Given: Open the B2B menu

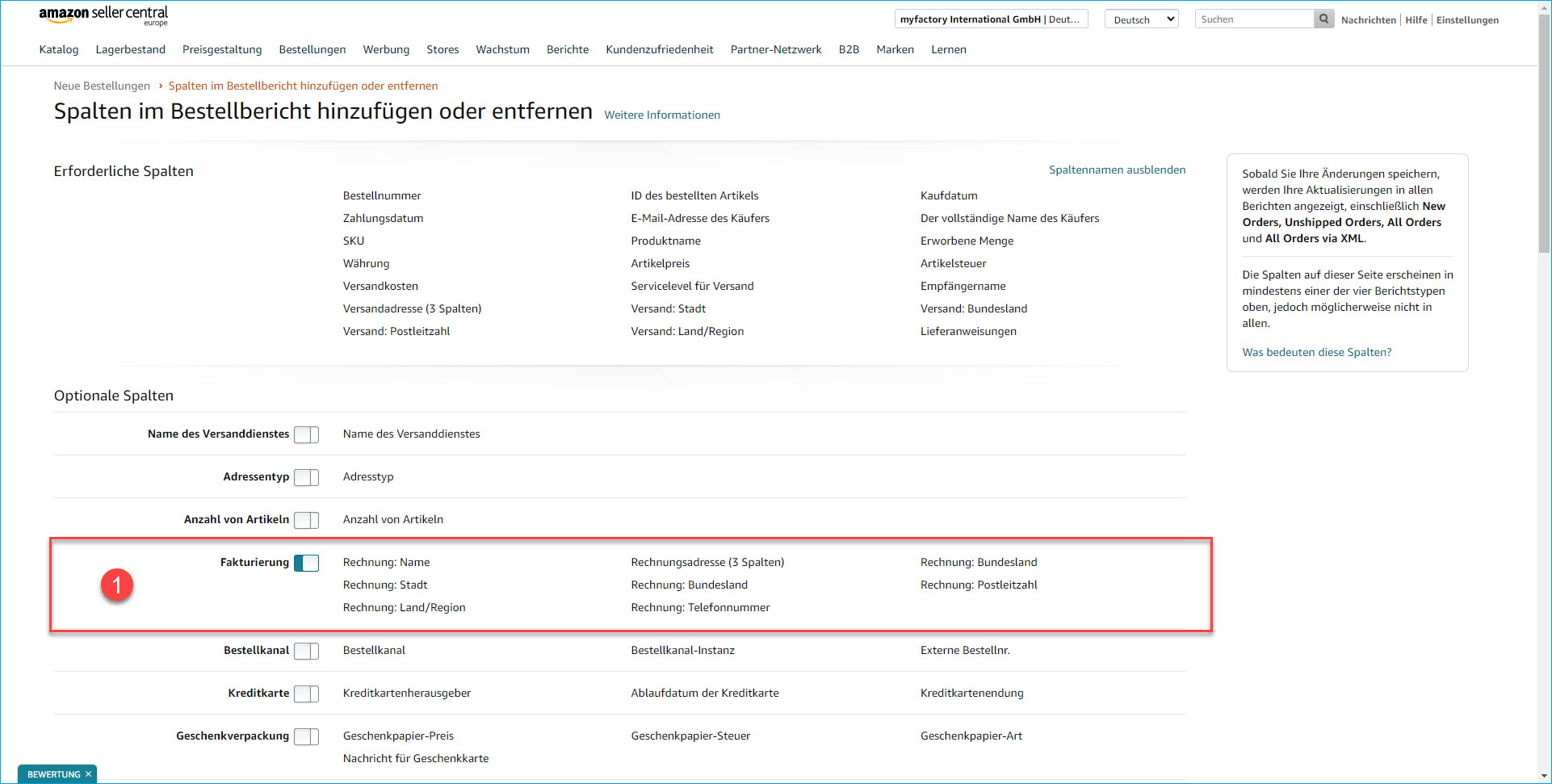Looking at the screenshot, I should [849, 49].
